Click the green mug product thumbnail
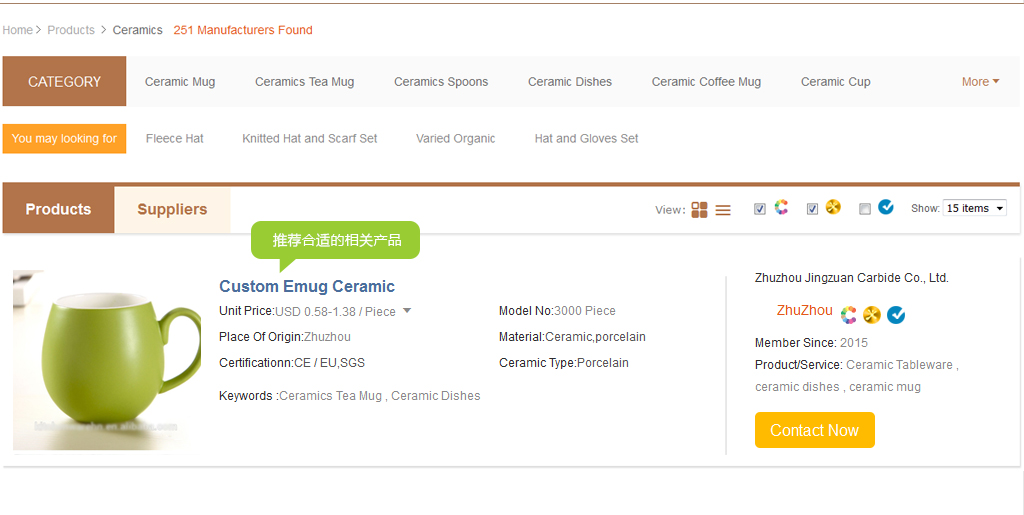This screenshot has width=1024, height=515. tap(107, 360)
